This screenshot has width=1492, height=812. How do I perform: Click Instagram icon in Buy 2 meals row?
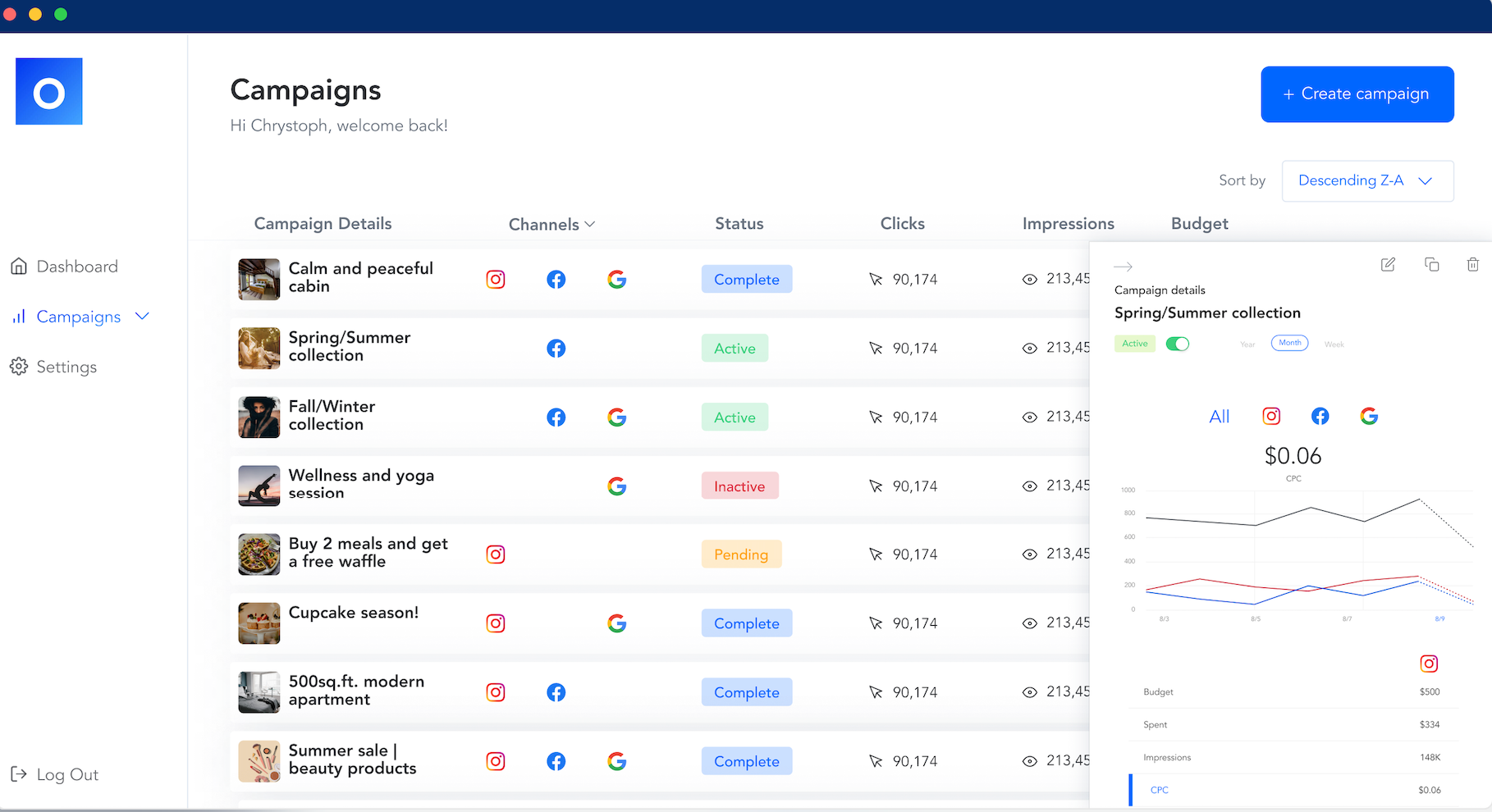pyautogui.click(x=496, y=554)
